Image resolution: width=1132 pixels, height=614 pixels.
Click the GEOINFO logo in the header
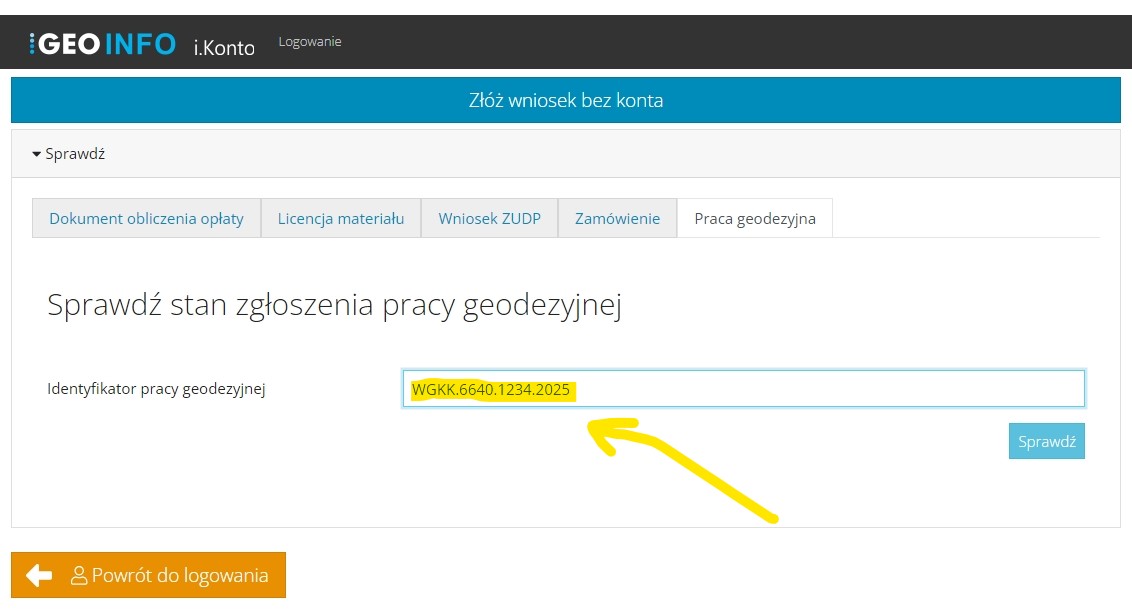[x=102, y=43]
